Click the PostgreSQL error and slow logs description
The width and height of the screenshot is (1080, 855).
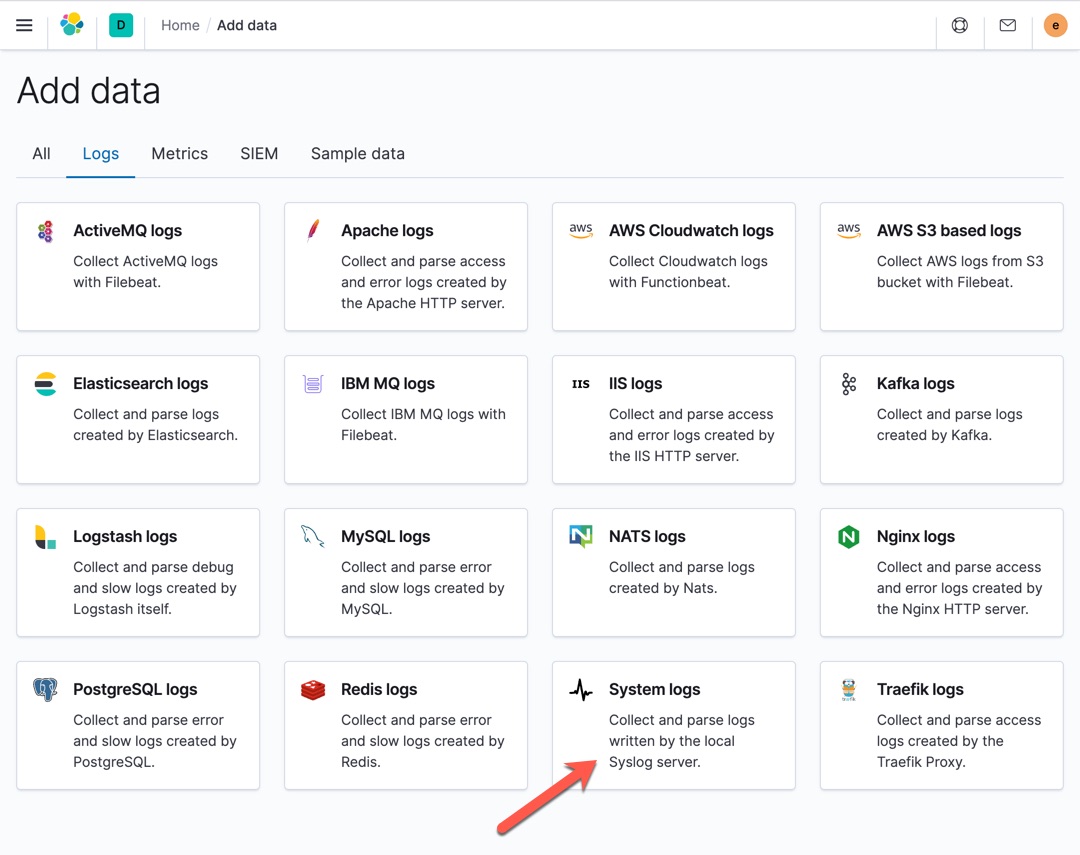pyautogui.click(x=155, y=741)
